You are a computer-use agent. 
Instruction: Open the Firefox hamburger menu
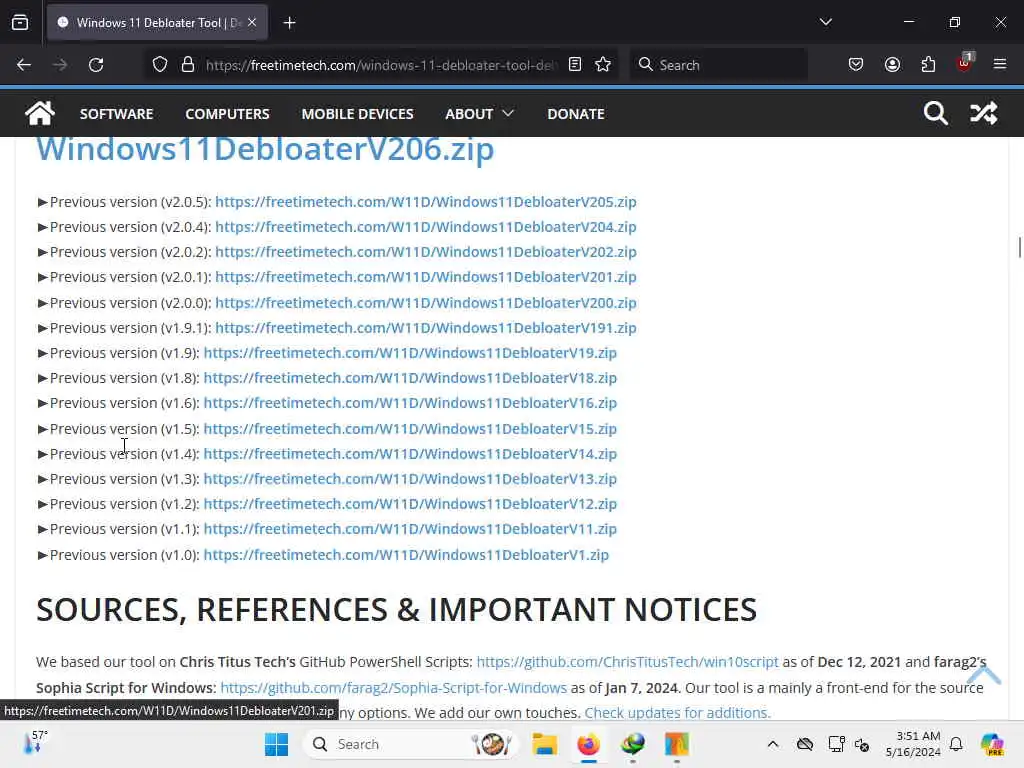(x=1000, y=65)
